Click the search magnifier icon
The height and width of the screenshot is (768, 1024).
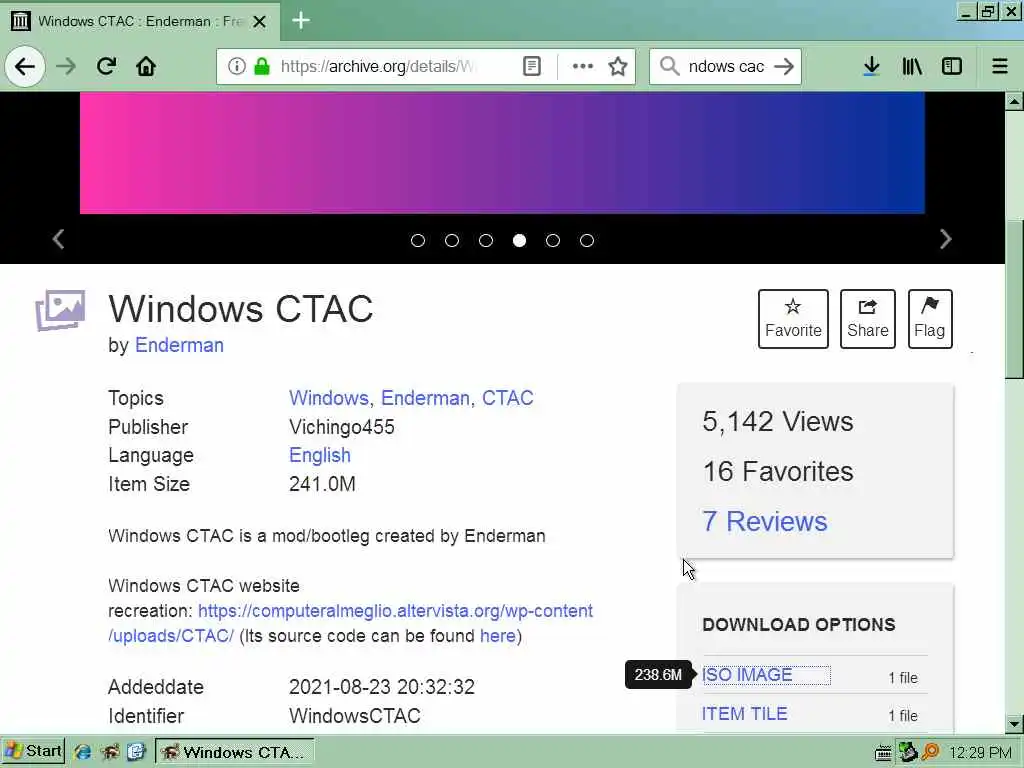click(669, 66)
